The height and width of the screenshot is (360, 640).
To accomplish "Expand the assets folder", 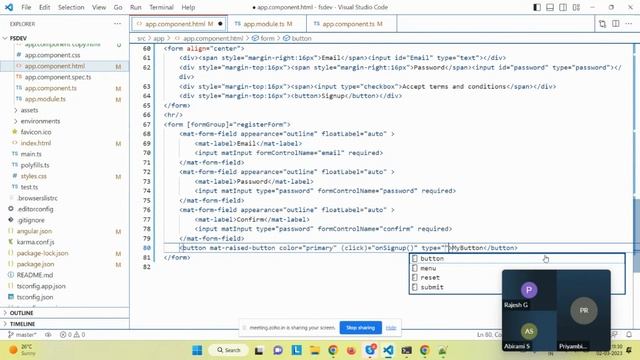I will click(29, 110).
